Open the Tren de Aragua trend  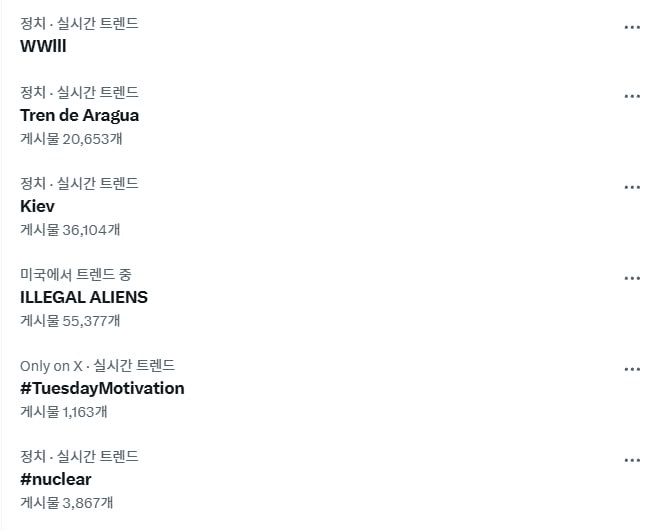coord(79,115)
